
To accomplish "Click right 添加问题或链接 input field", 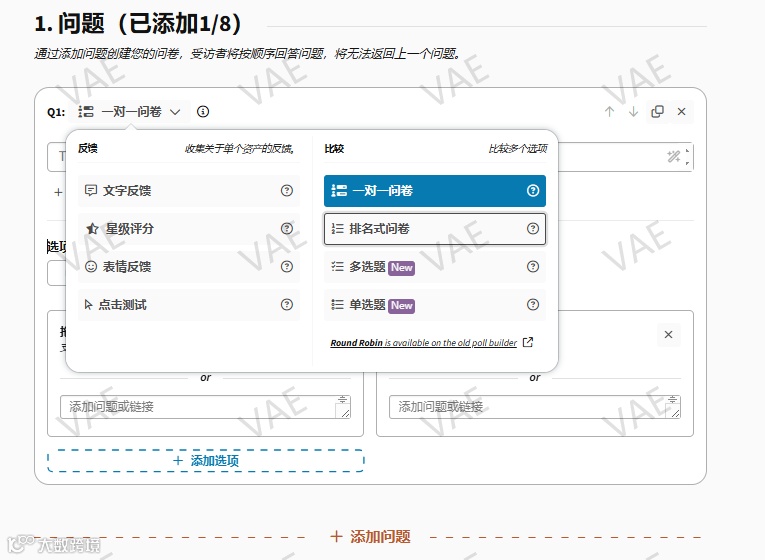I will (535, 407).
